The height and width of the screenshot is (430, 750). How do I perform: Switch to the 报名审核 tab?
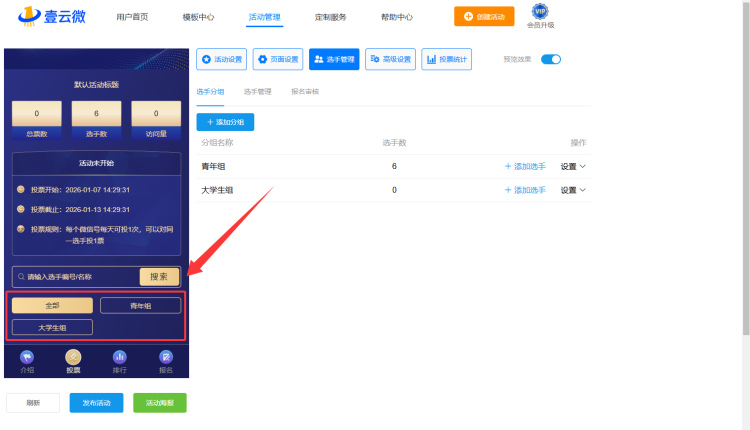click(x=305, y=91)
